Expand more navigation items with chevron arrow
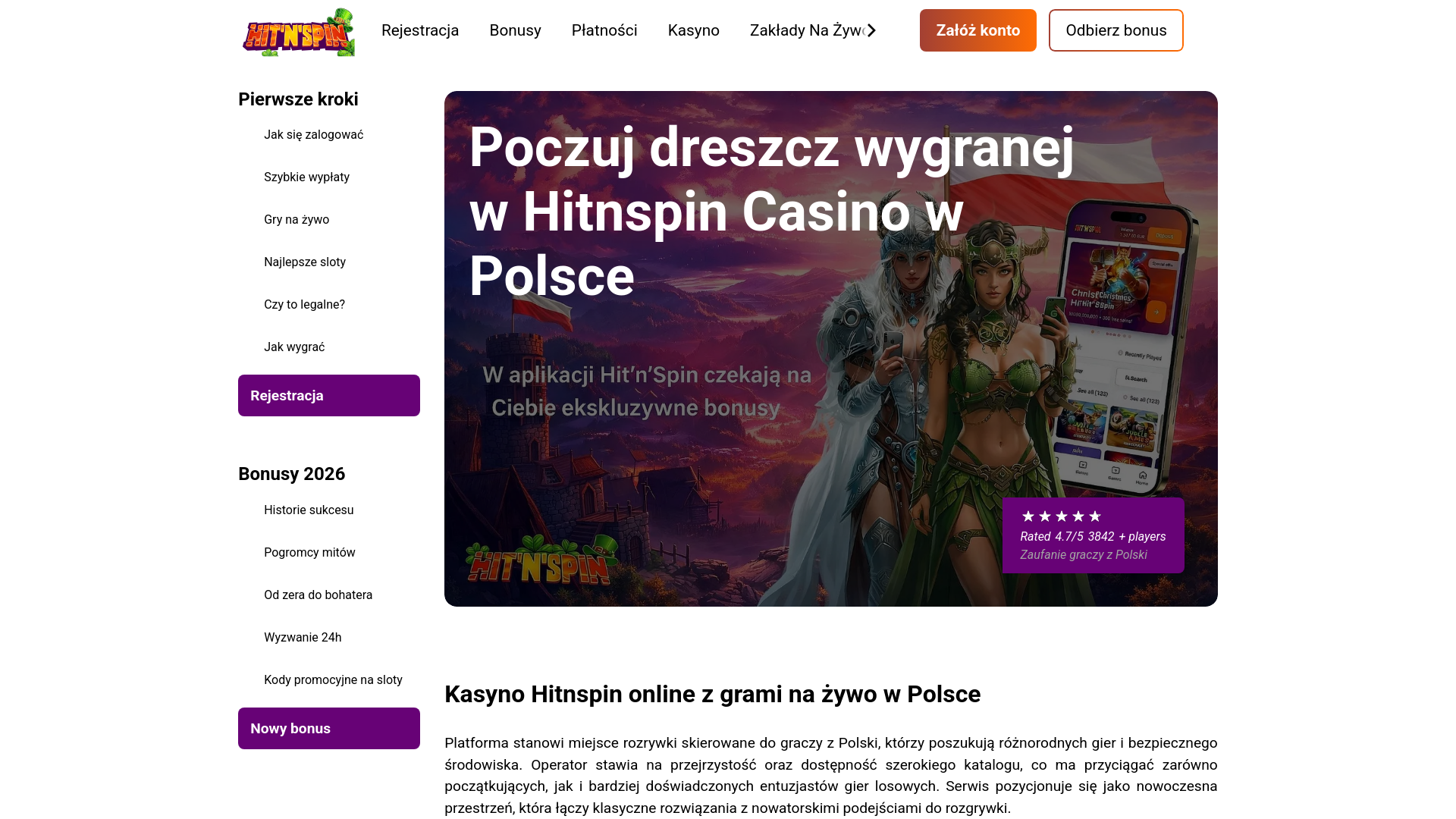1456x819 pixels. pyautogui.click(x=871, y=30)
